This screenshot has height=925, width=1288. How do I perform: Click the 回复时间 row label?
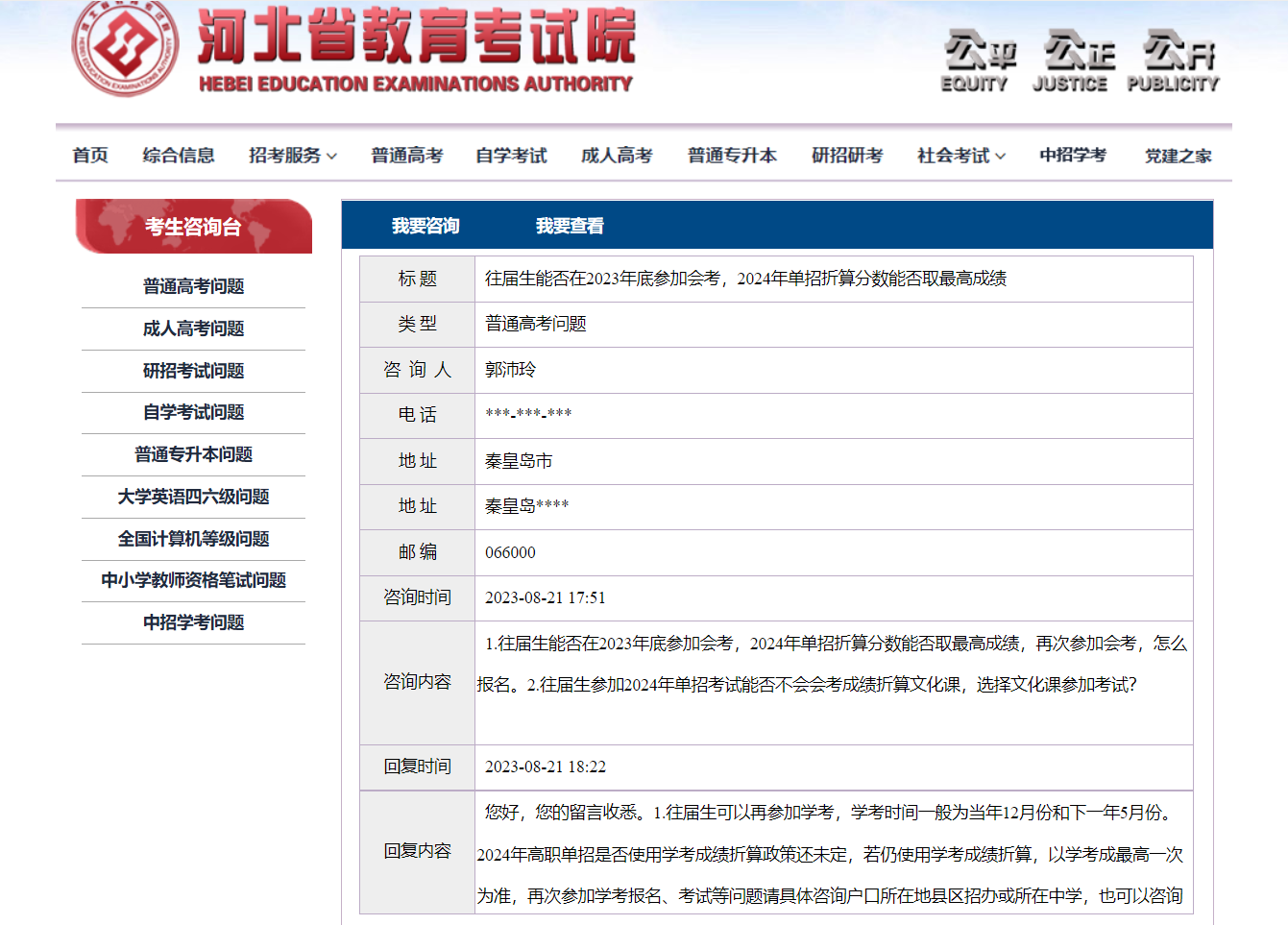(x=417, y=767)
